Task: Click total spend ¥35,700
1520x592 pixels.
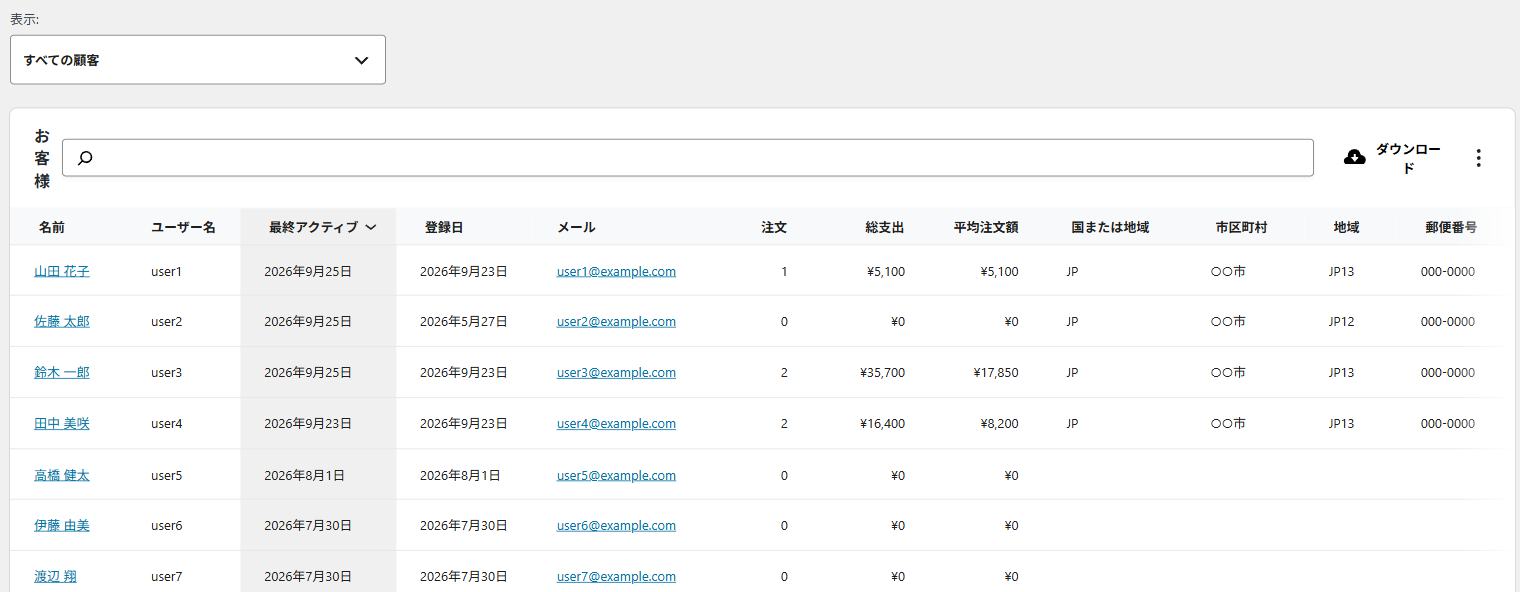Action: (882, 372)
